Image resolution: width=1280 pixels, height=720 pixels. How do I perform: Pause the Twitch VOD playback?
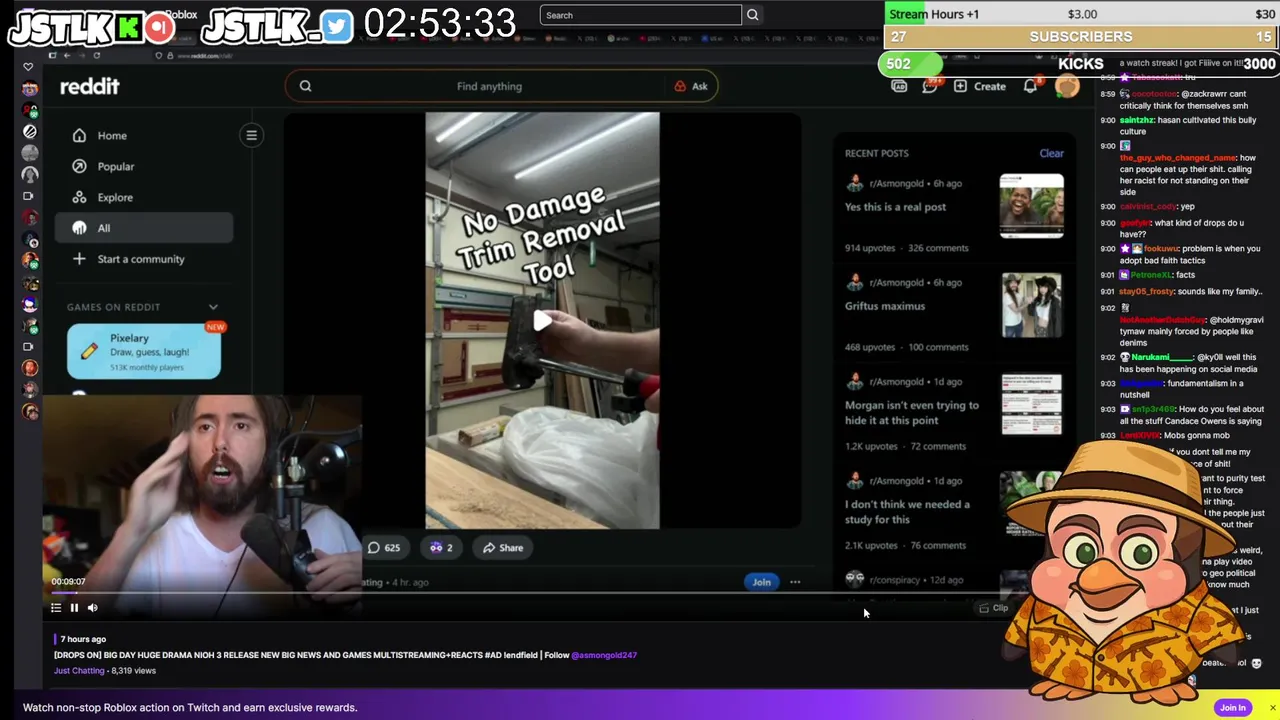click(74, 607)
